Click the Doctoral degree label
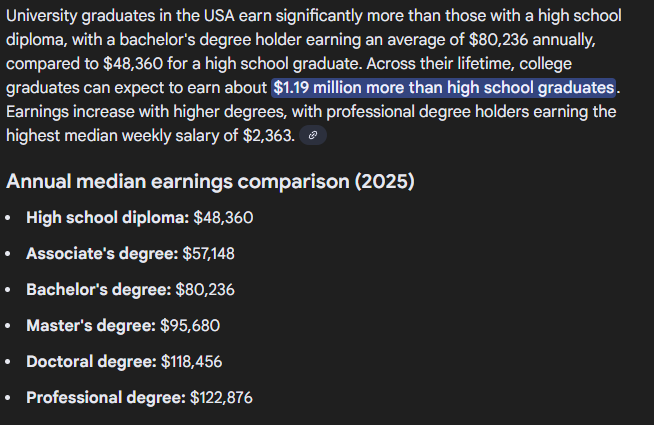 click(x=91, y=362)
